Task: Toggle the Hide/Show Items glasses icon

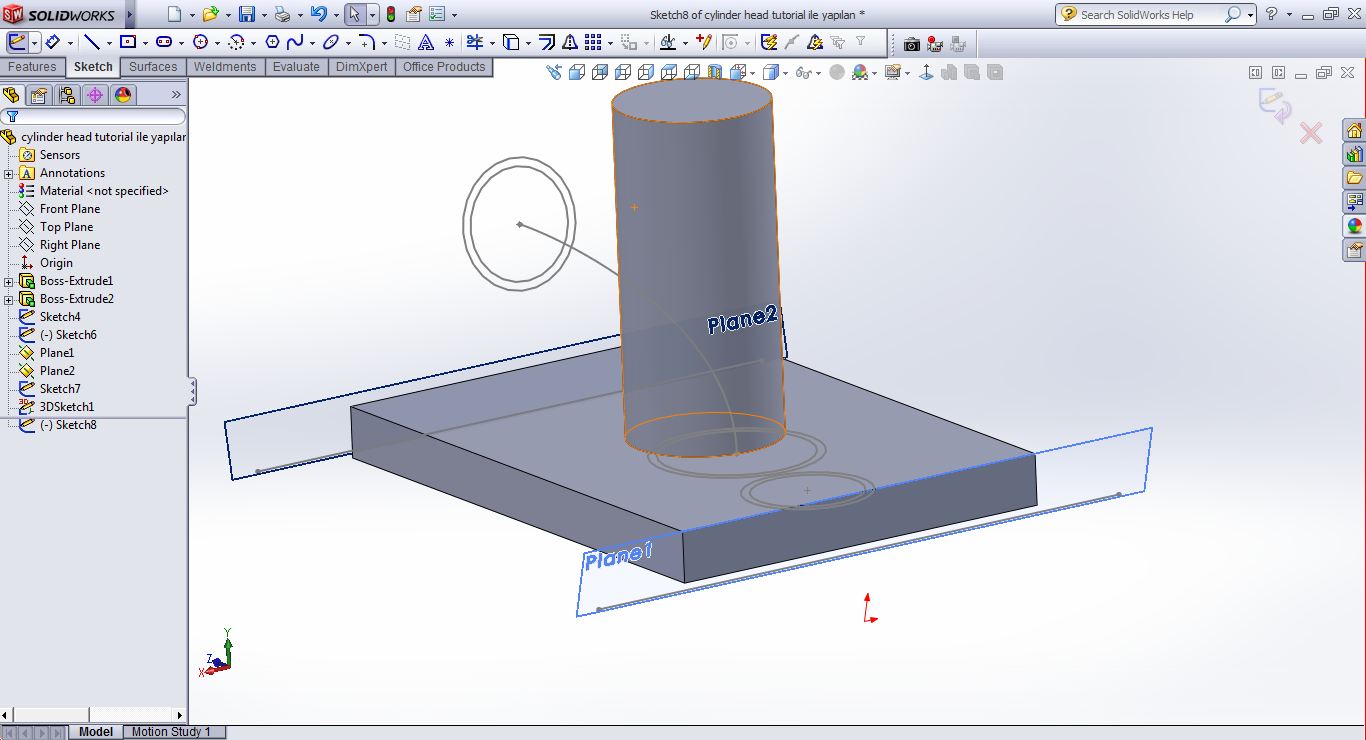Action: point(804,73)
